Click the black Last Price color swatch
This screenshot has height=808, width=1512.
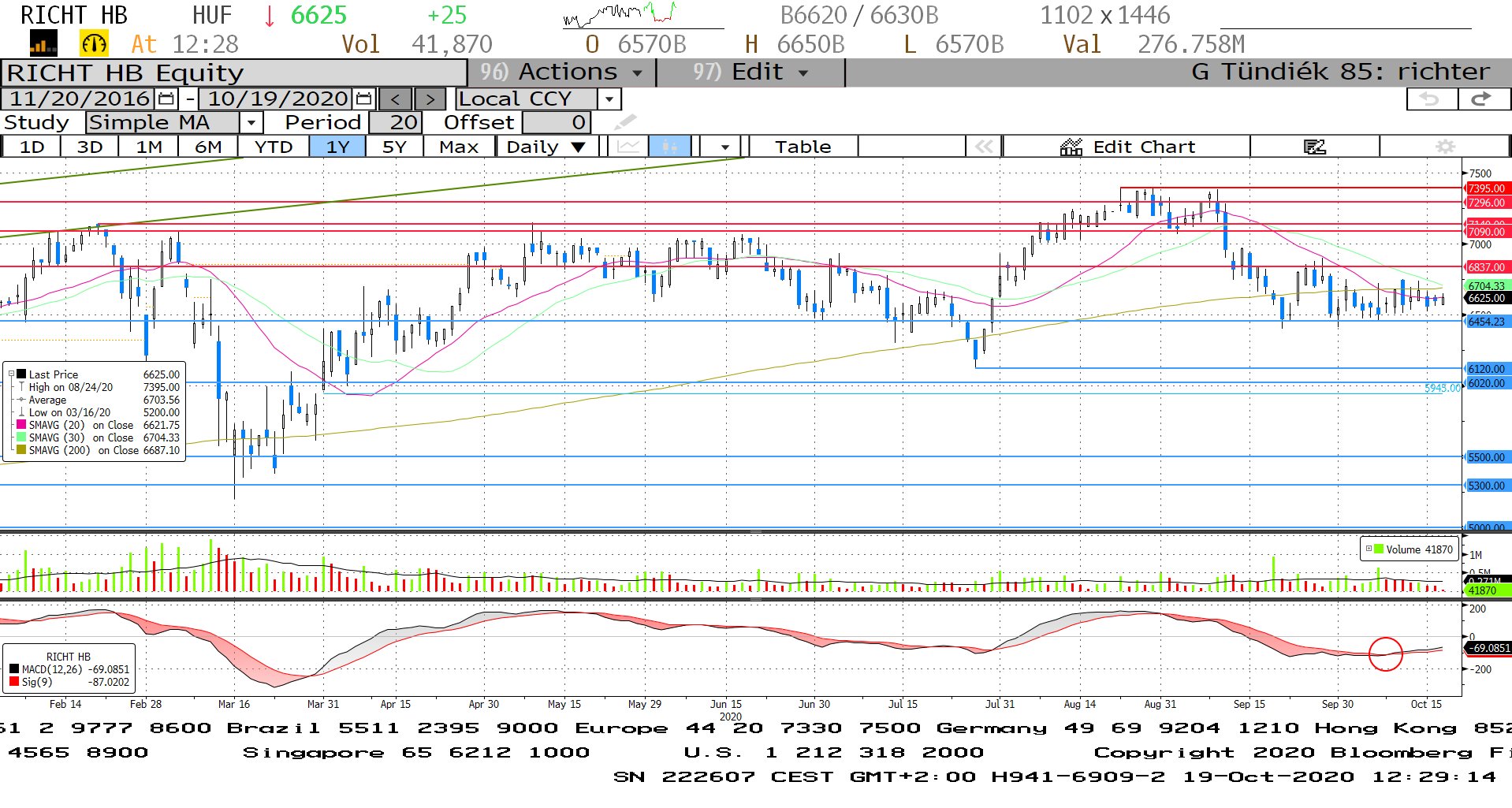pos(22,374)
